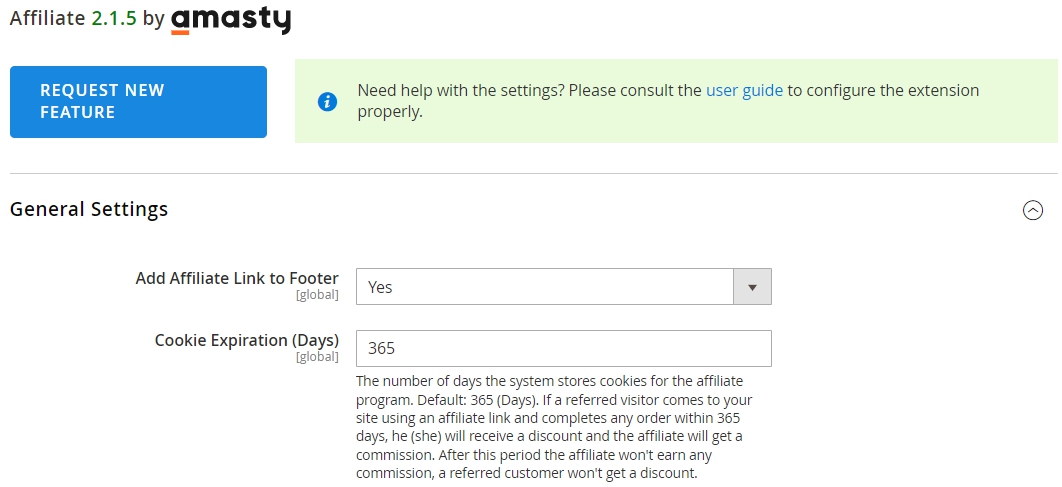Image resolution: width=1062 pixels, height=487 pixels.
Task: Click the Affiliate title text
Action: pos(47,18)
